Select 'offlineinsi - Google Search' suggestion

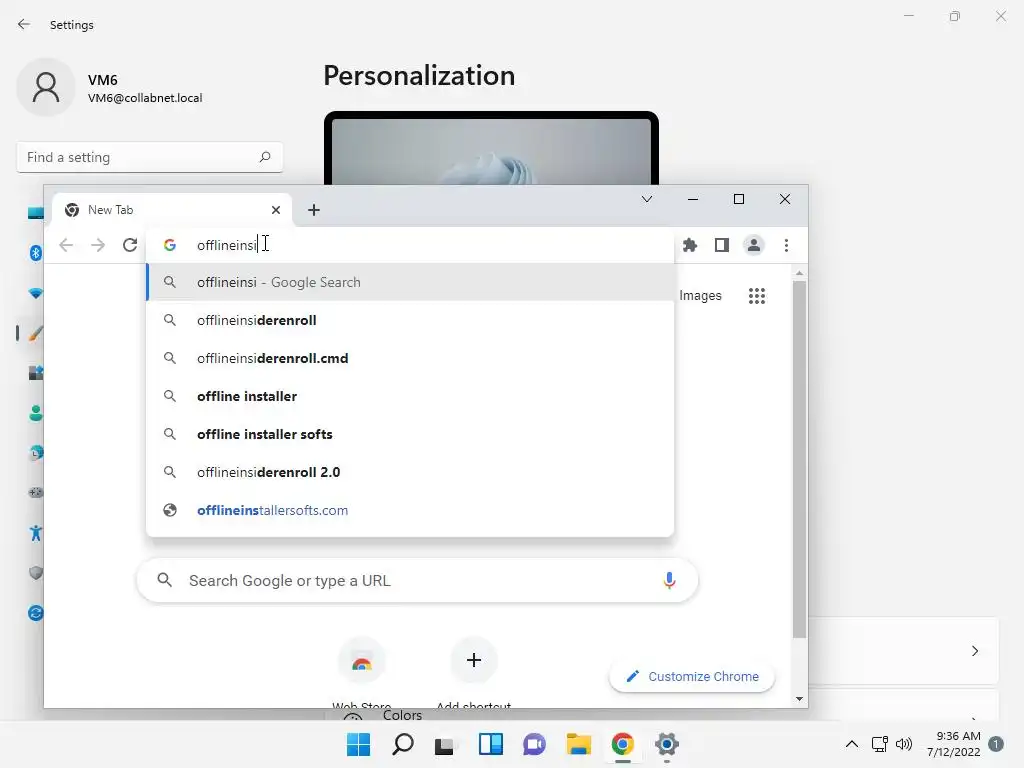410,282
